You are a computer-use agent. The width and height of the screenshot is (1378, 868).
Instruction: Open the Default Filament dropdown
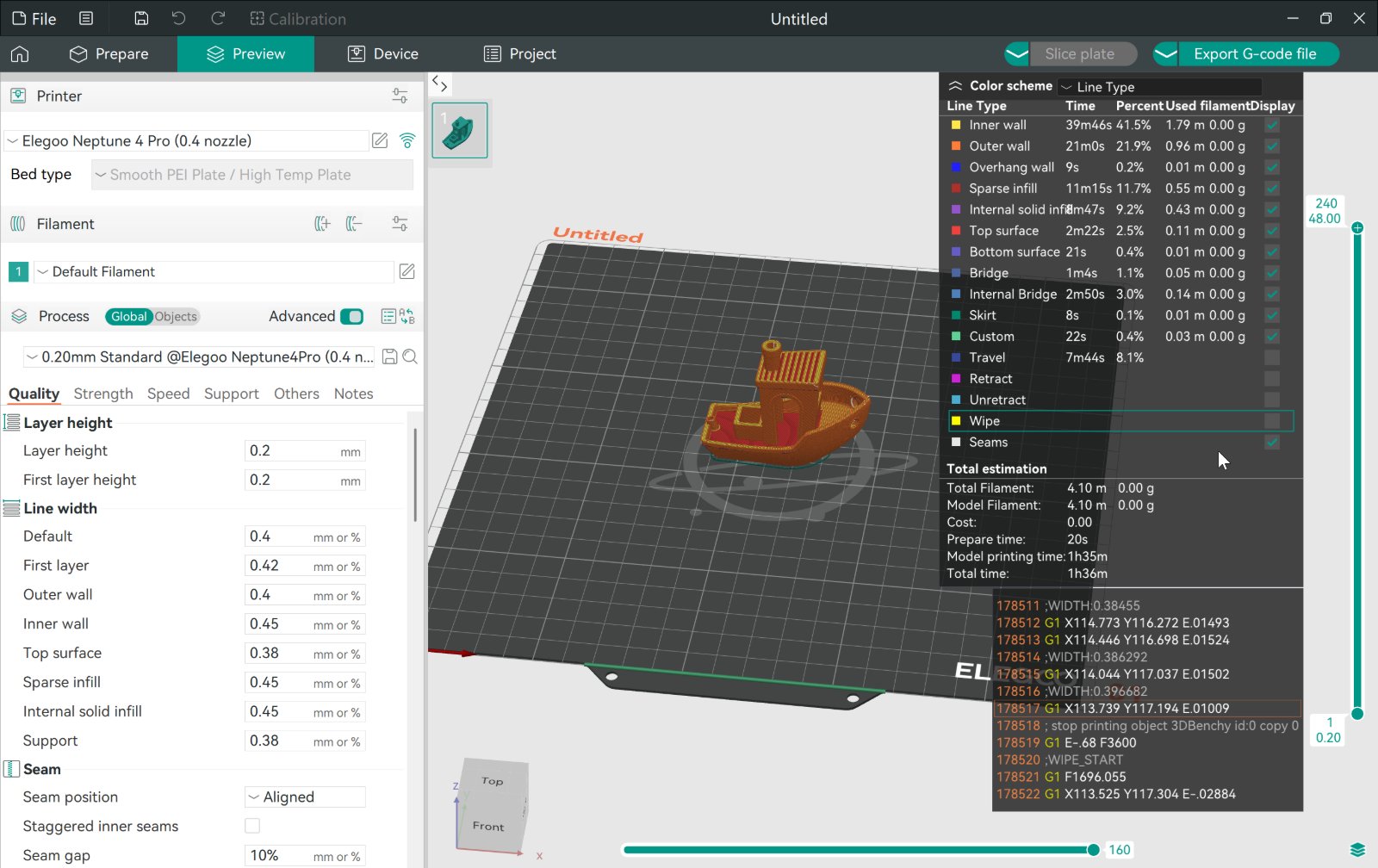(x=214, y=271)
